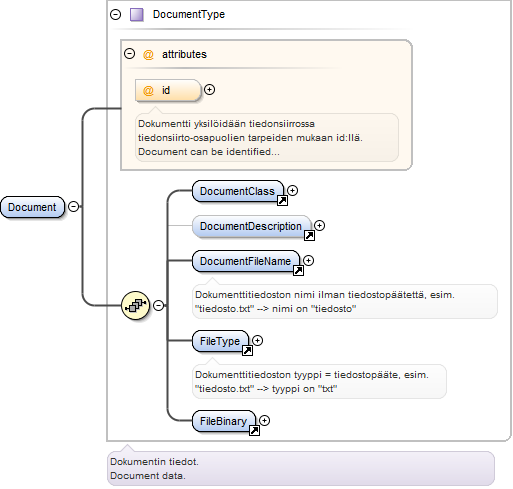Click the reference arrow icon on DocumentFileName
The width and height of the screenshot is (513, 489).
[298, 271]
